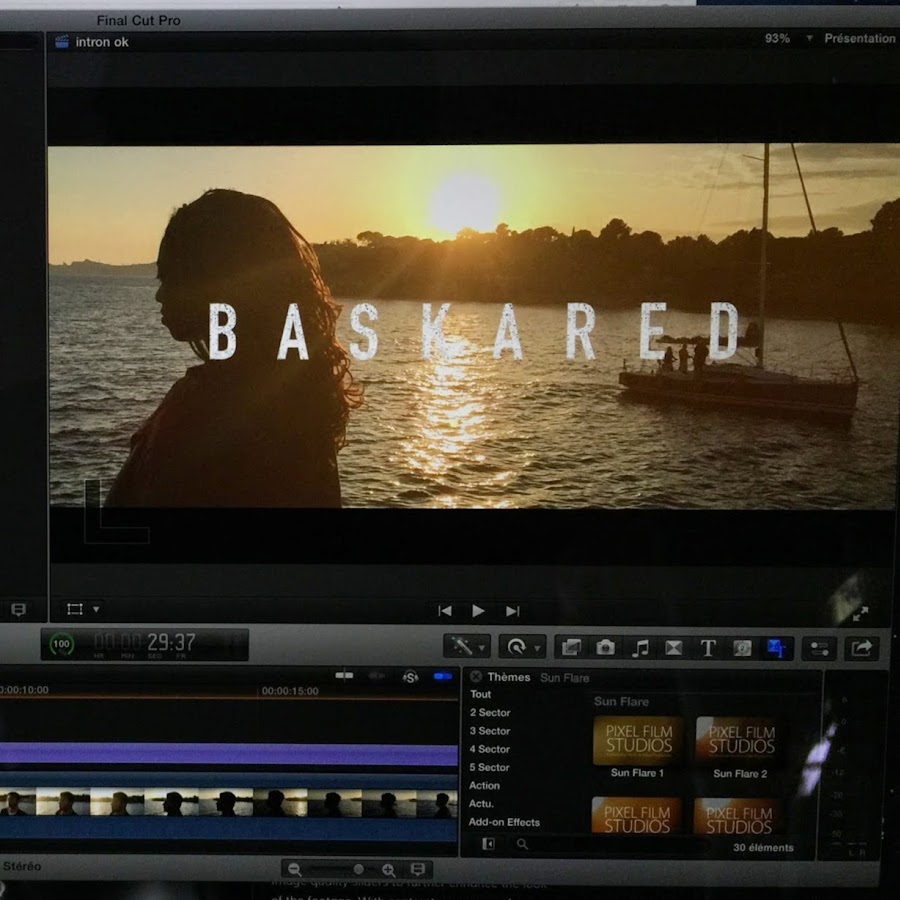Select the 3 Sector theme category
The image size is (900, 900).
coord(490,731)
